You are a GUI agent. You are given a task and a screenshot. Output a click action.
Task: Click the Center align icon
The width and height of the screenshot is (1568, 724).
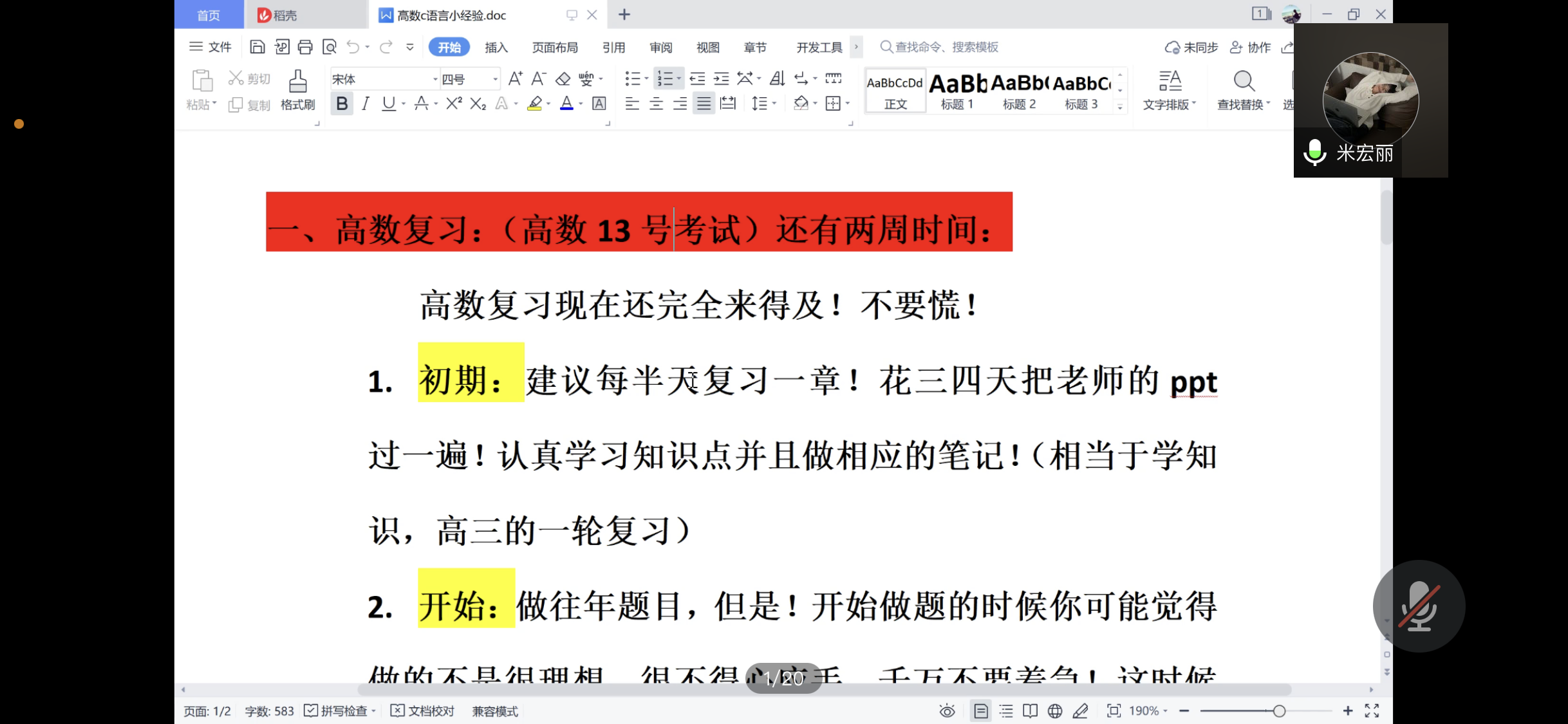coord(656,104)
